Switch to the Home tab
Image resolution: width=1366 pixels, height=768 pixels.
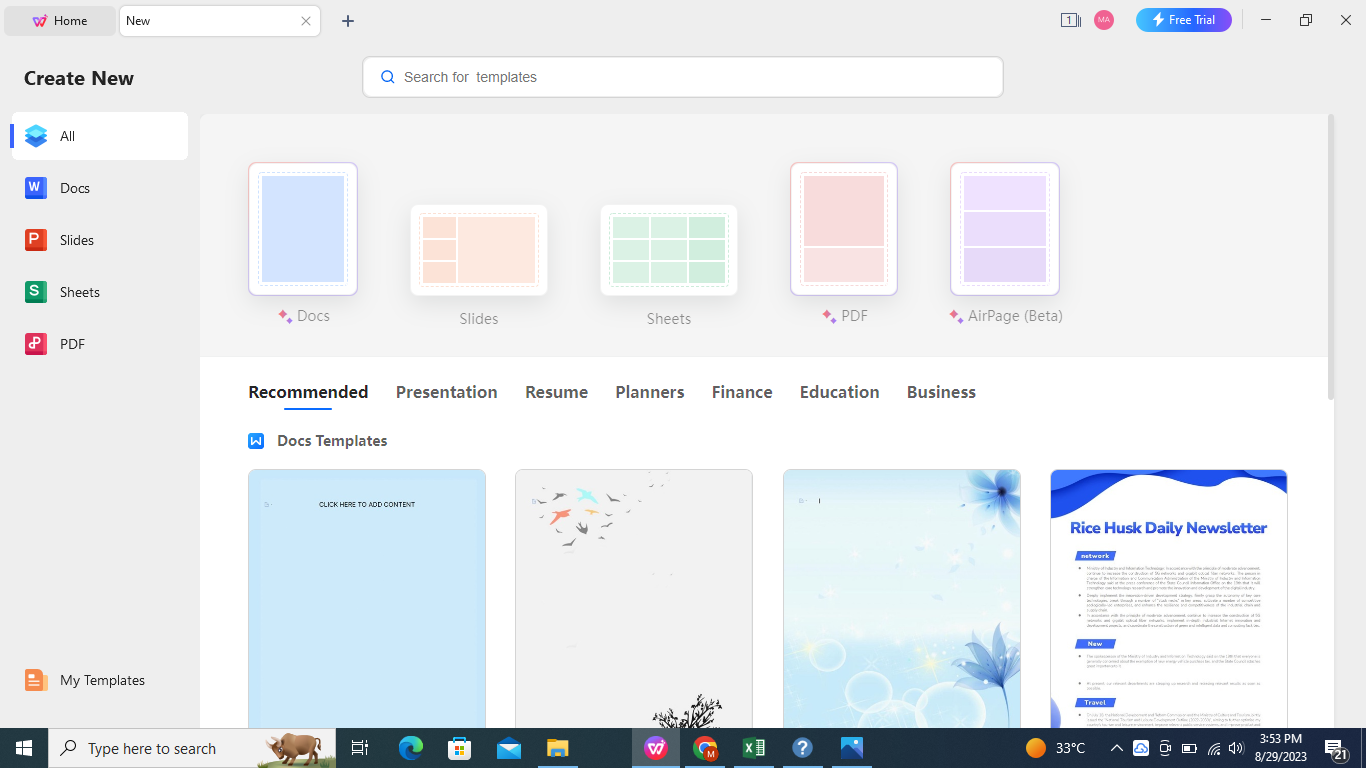click(60, 20)
